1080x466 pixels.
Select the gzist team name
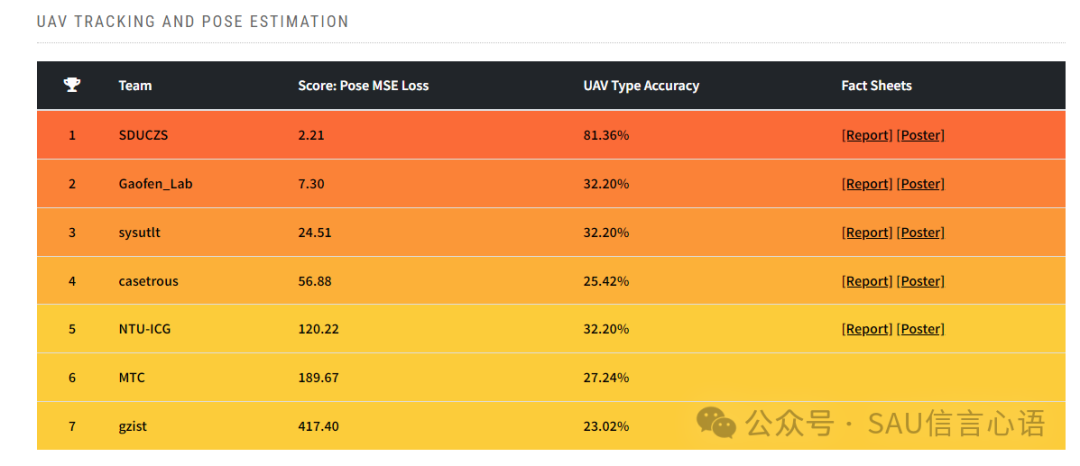[134, 426]
